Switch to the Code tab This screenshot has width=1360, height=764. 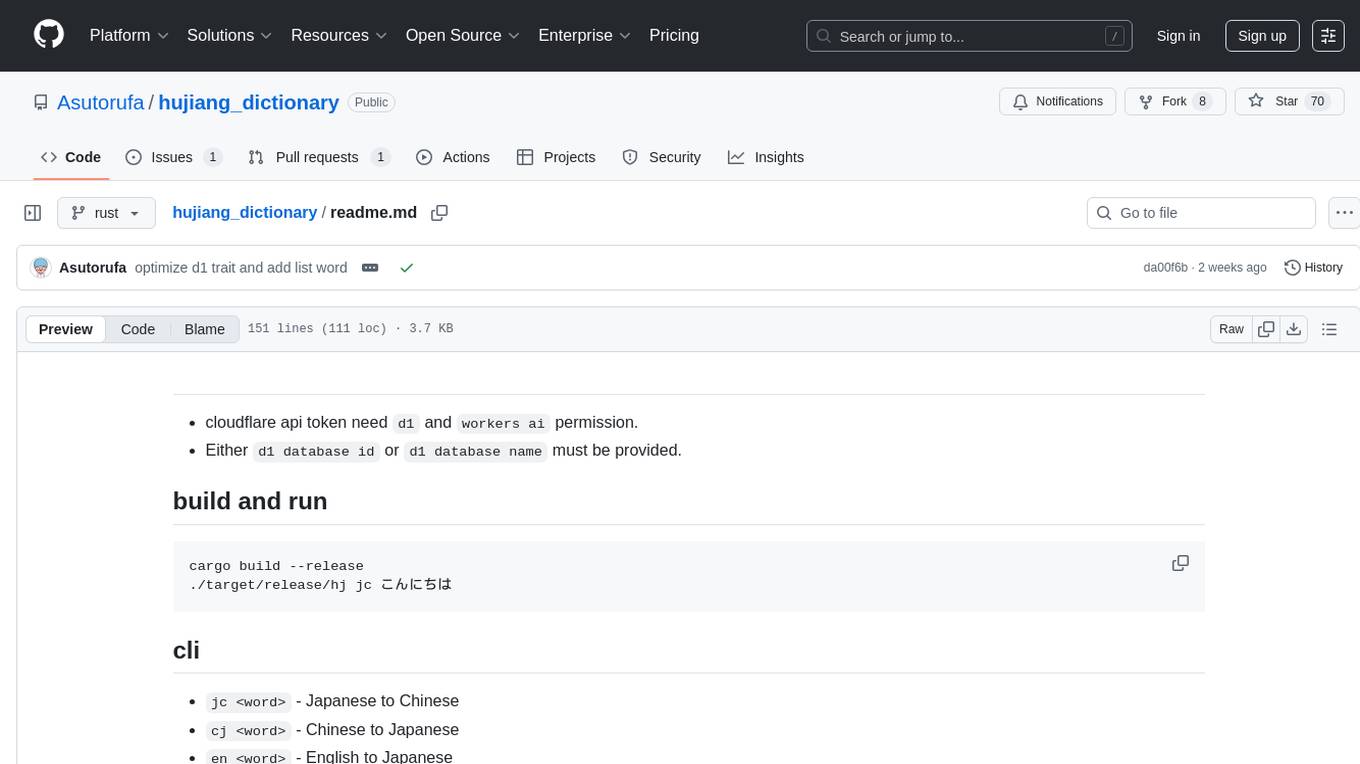pyautogui.click(x=71, y=157)
